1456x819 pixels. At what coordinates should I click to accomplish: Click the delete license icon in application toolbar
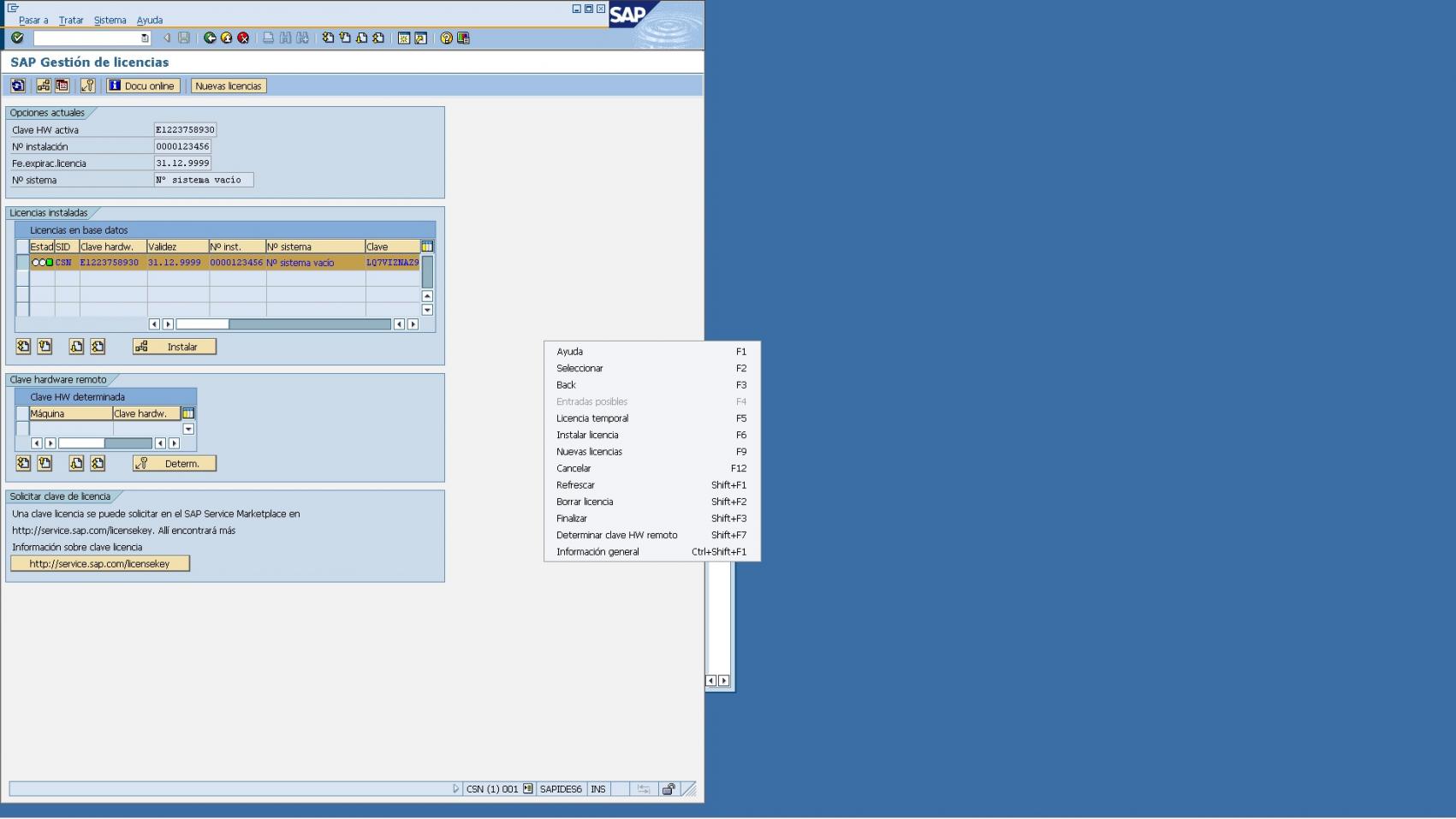[62, 86]
